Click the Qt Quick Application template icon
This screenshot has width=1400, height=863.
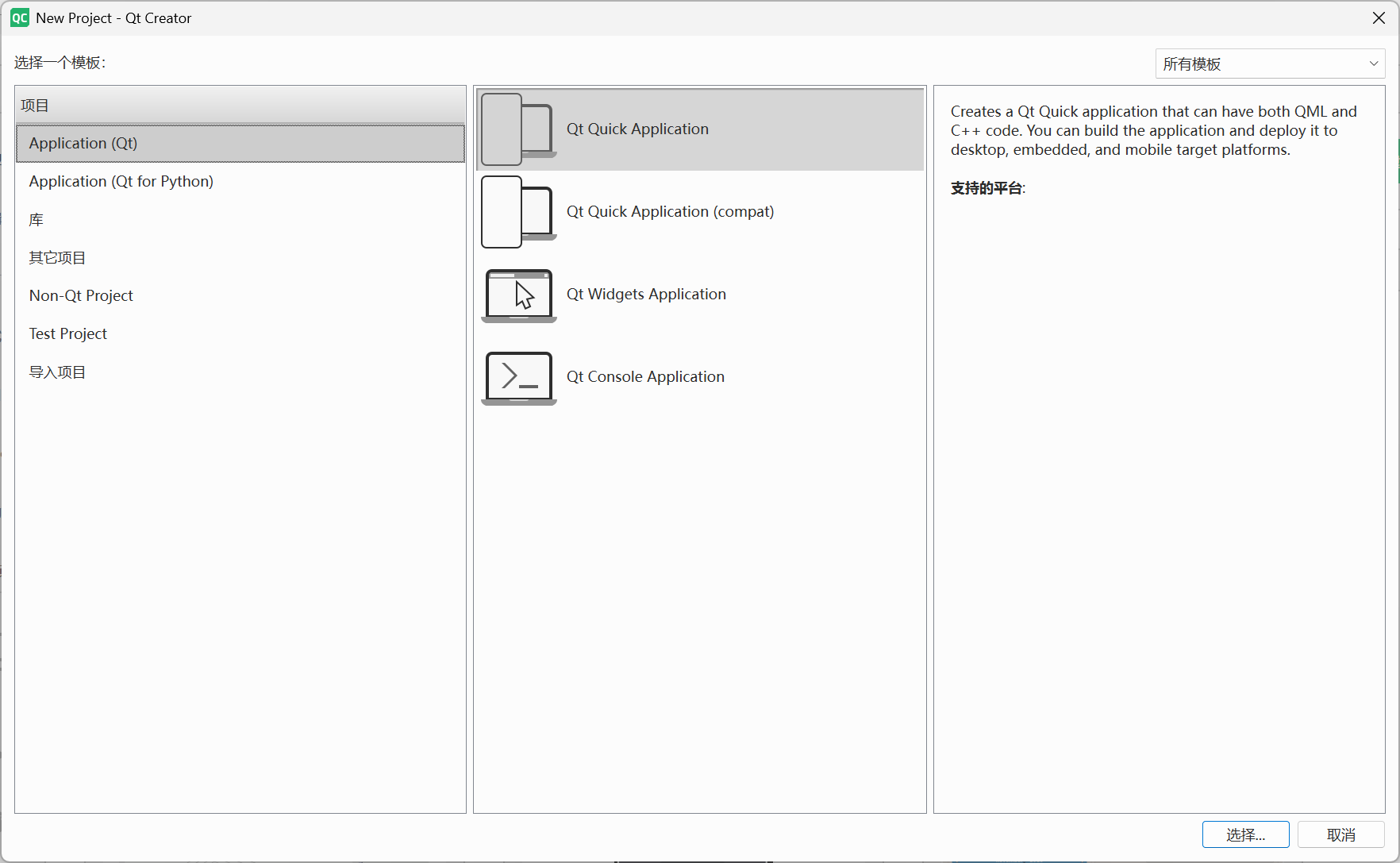pyautogui.click(x=518, y=129)
